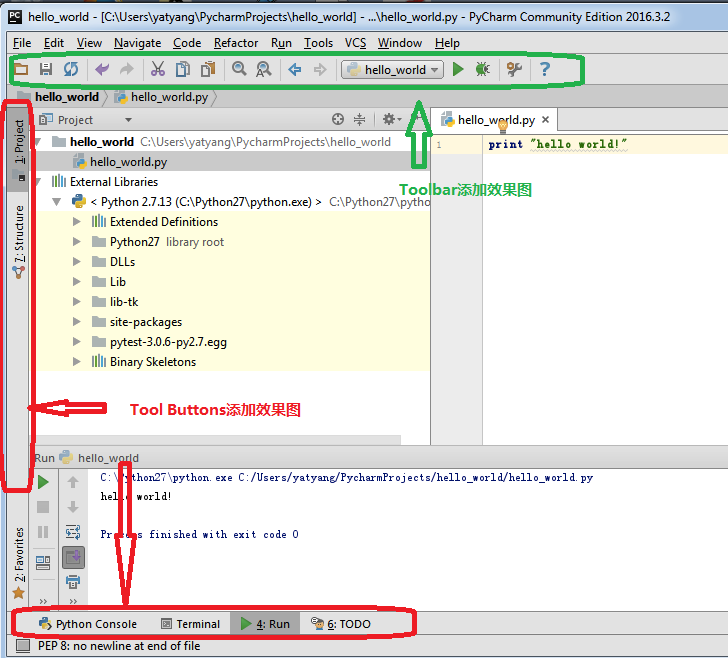Expand the Binary Skeletons node
Viewport: 728px width, 663px height.
click(77, 362)
